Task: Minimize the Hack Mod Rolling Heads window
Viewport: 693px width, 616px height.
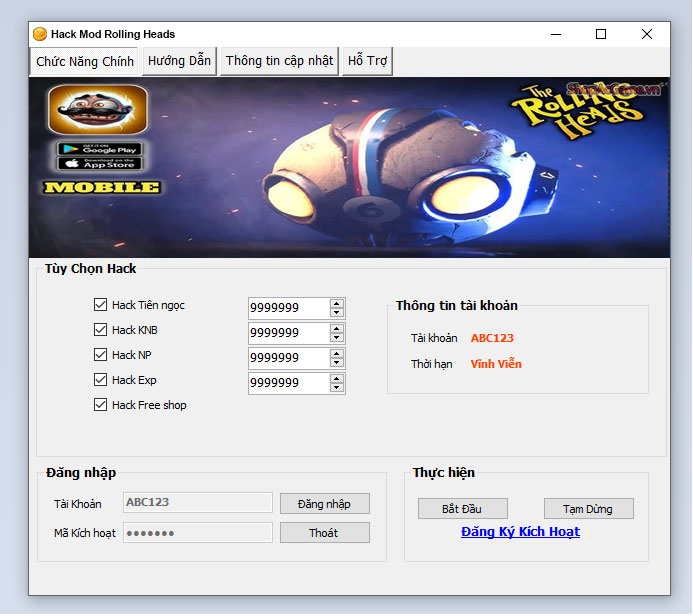Action: click(x=556, y=34)
